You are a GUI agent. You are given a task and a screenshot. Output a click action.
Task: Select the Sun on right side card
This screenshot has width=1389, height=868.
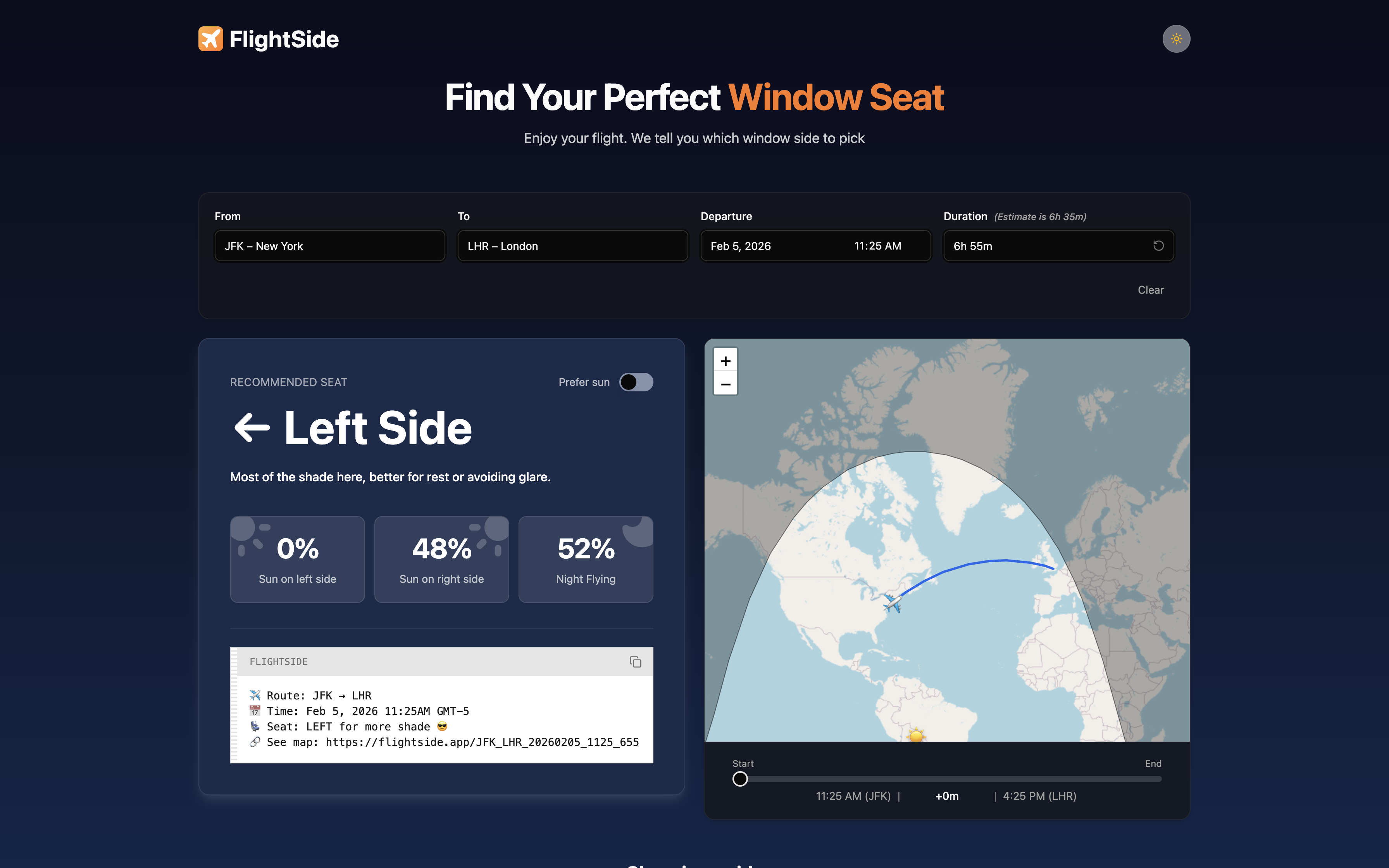pos(441,559)
